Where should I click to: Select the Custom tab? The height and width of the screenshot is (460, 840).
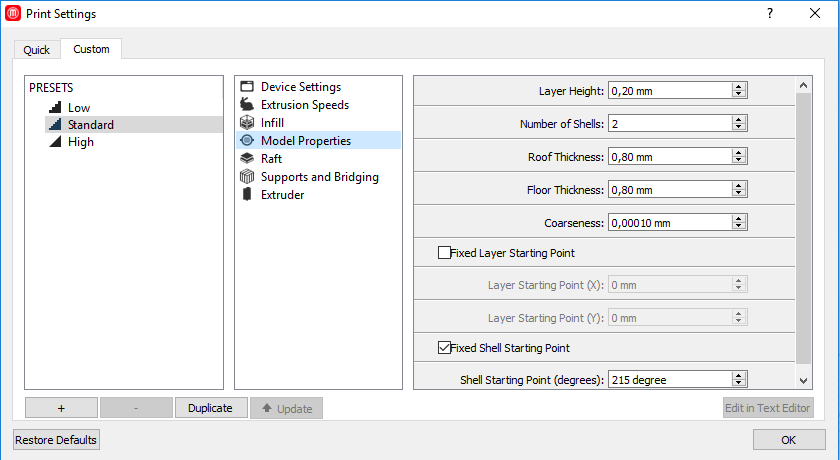(91, 49)
